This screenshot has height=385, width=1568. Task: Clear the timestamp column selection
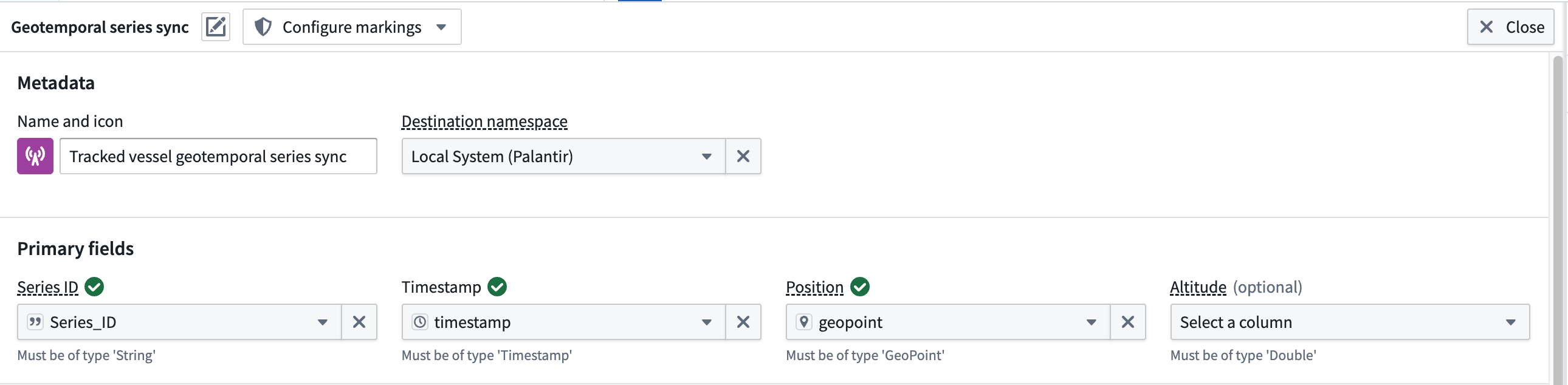tap(743, 322)
